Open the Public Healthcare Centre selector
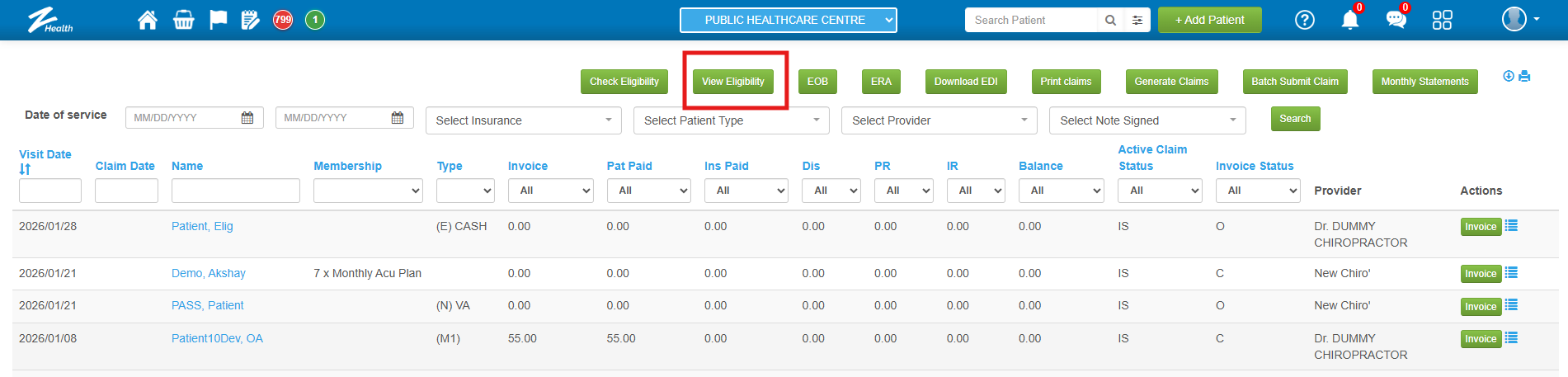This screenshot has width=1568, height=377. (788, 20)
